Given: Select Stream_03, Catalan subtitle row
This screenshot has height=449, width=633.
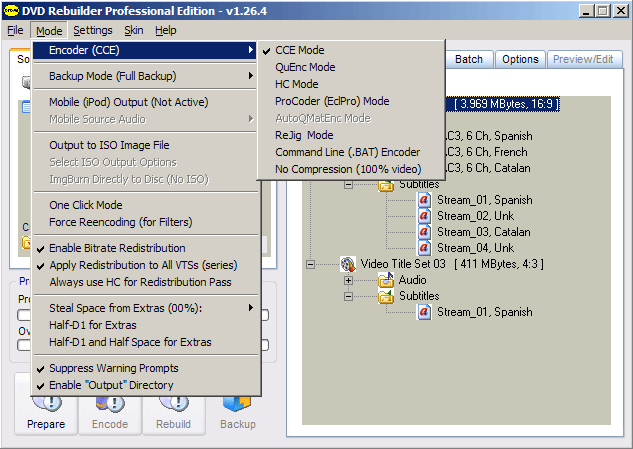Looking at the screenshot, I should [484, 232].
